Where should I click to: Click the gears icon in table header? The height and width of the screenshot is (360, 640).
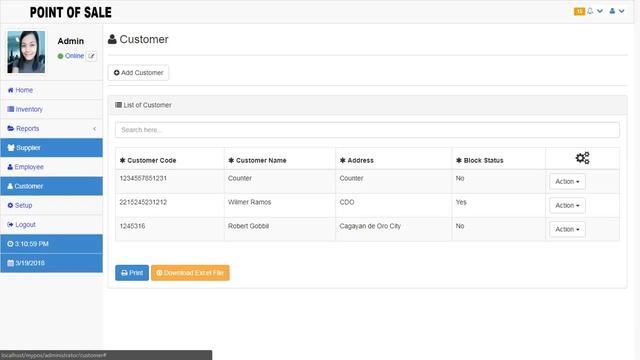tap(582, 158)
